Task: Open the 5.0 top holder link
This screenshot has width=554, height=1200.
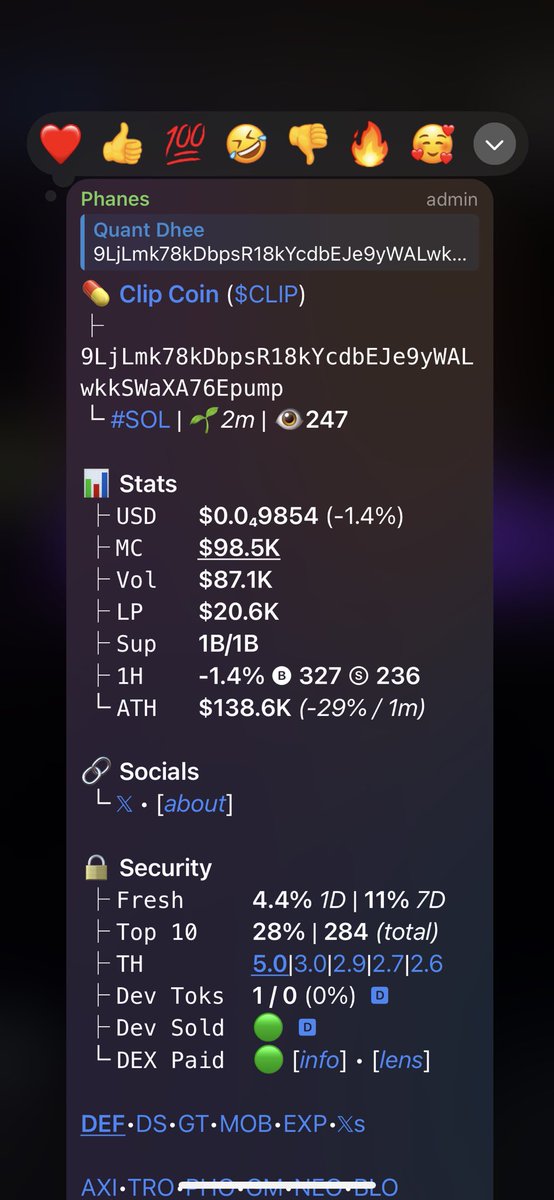Action: 269,964
